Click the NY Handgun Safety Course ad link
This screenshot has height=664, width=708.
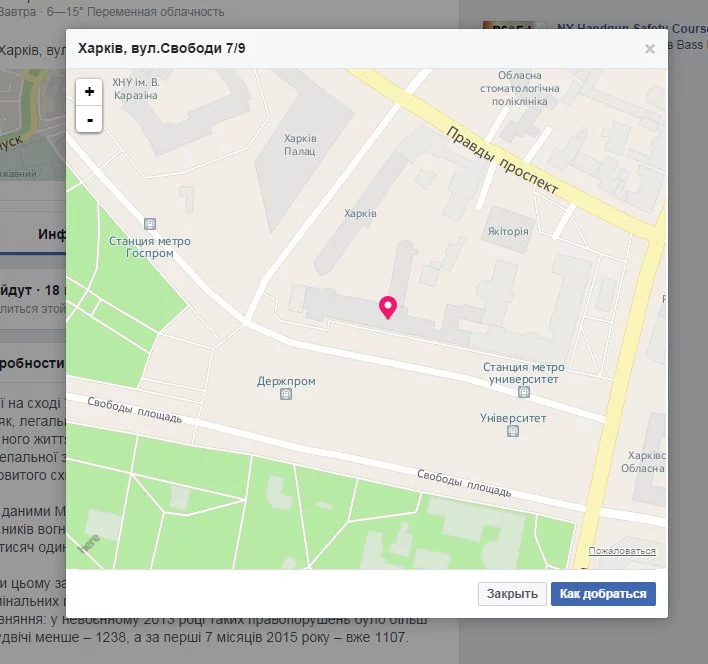pos(632,28)
